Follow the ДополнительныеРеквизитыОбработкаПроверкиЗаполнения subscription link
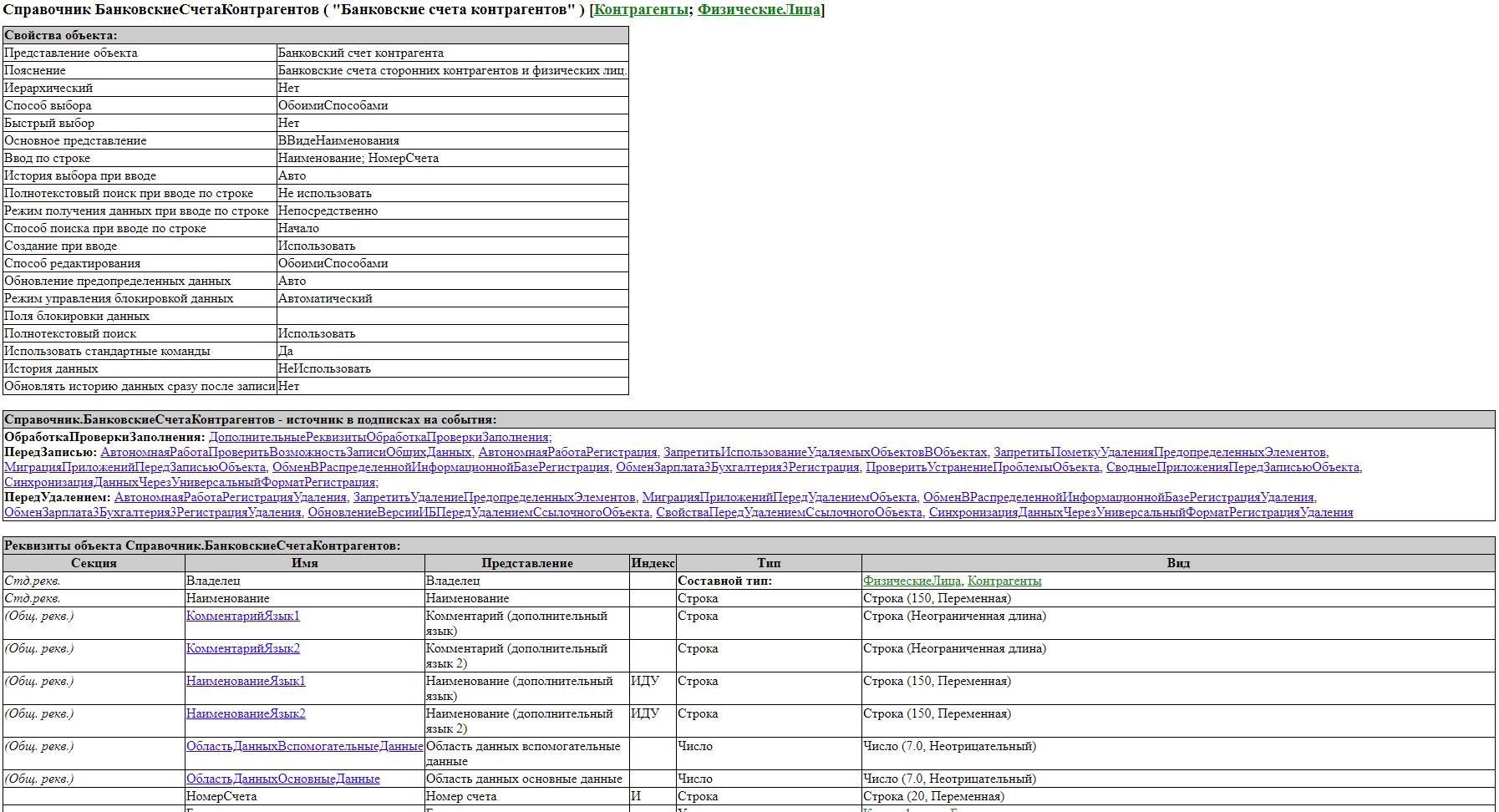Viewport: 1499px width, 812px height. coord(379,437)
